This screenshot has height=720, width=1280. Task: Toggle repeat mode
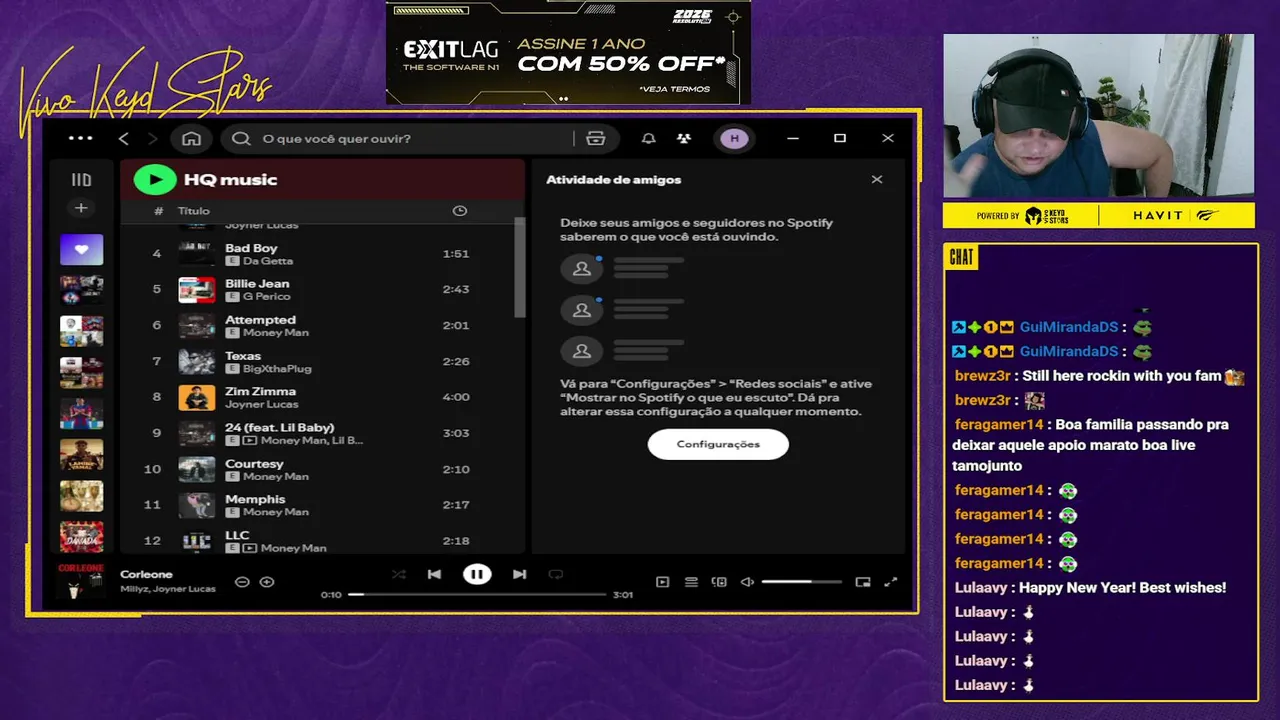[556, 574]
